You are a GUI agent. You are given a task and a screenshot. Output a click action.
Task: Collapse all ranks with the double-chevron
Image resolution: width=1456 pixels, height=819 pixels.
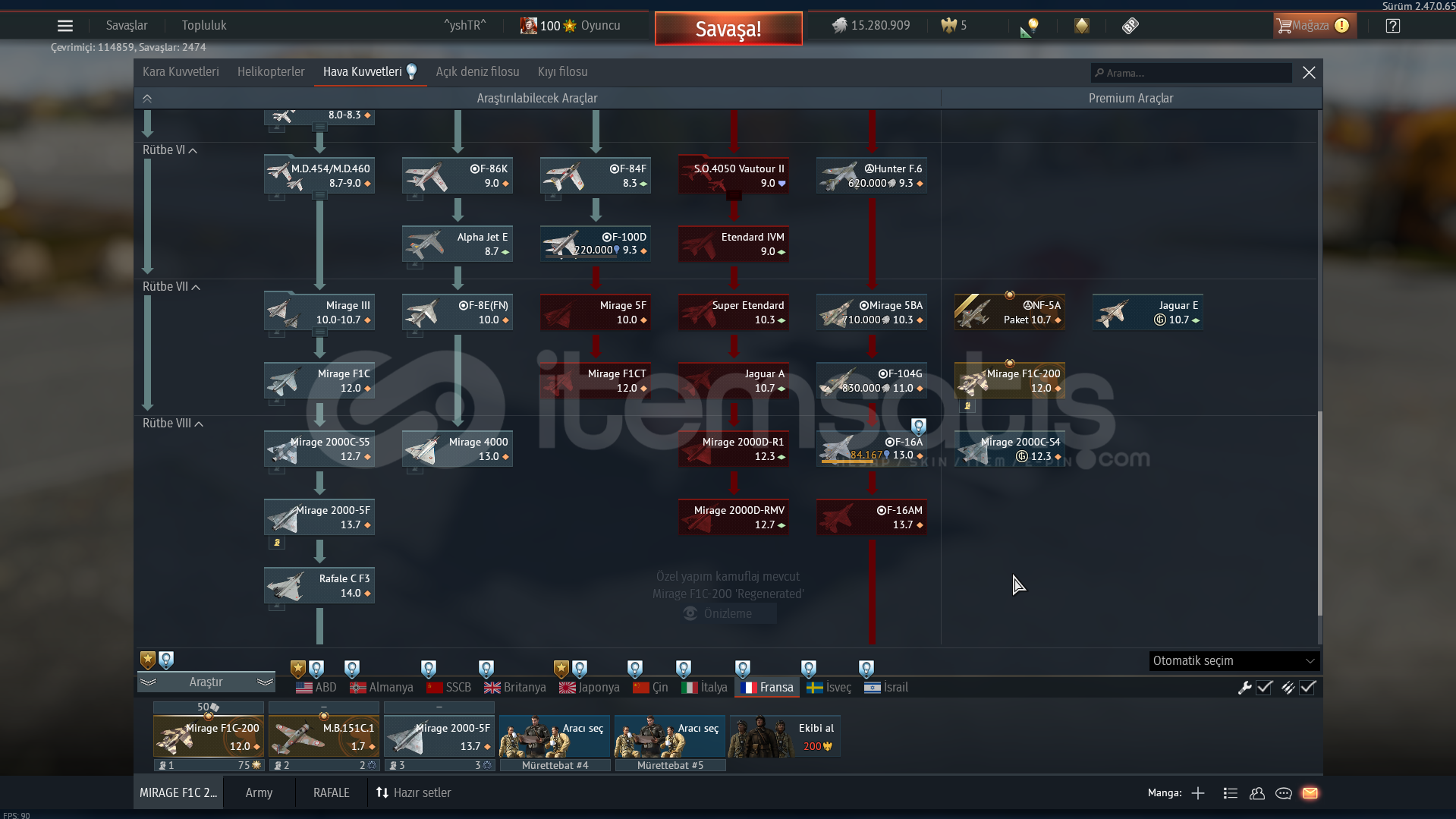[147, 98]
